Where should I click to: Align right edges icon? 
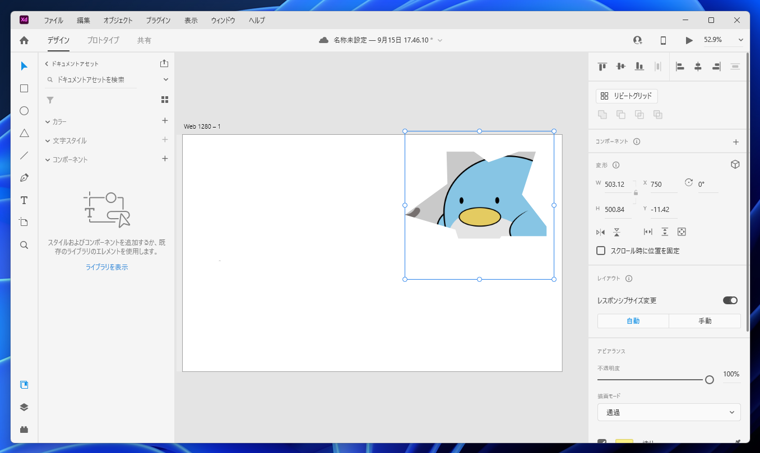point(716,66)
